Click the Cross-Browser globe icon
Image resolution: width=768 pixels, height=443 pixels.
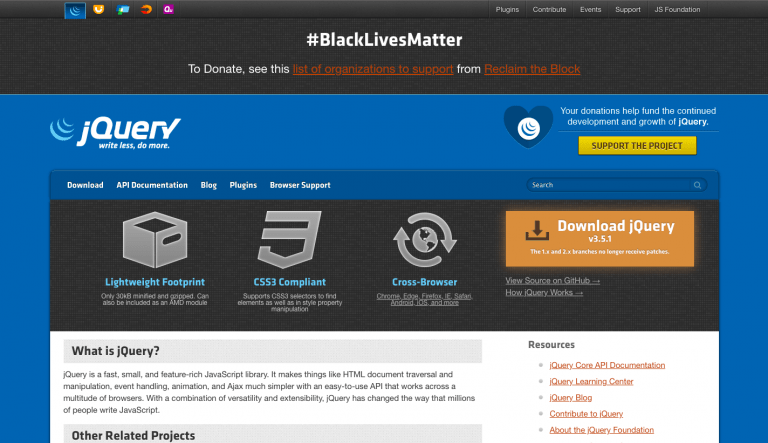(425, 240)
